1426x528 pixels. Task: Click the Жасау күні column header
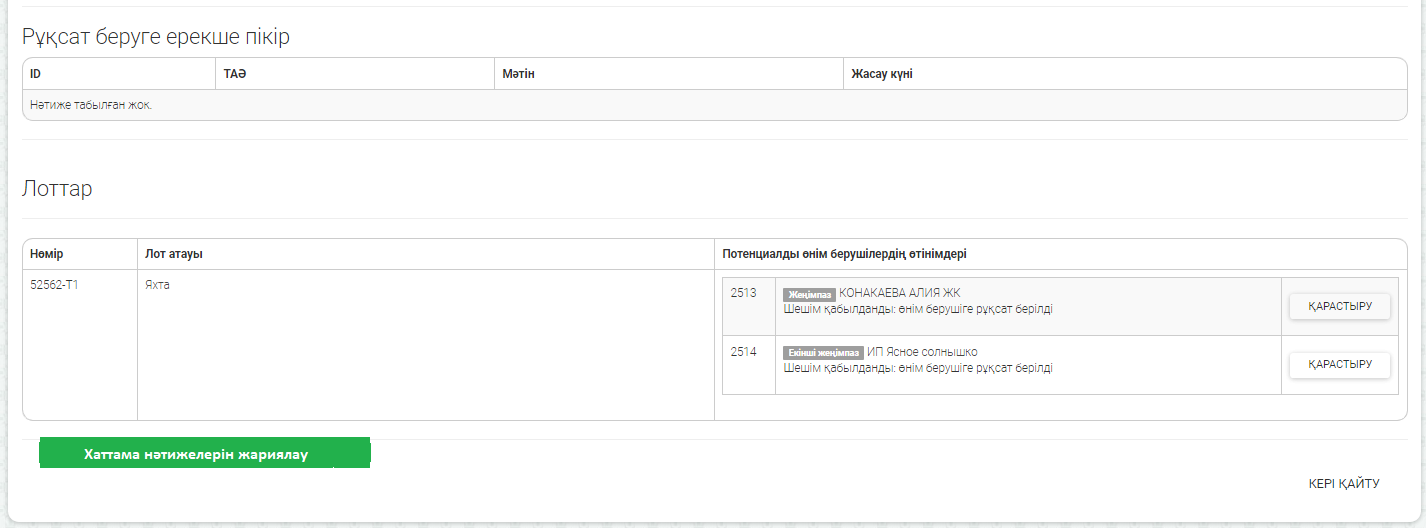tap(881, 74)
